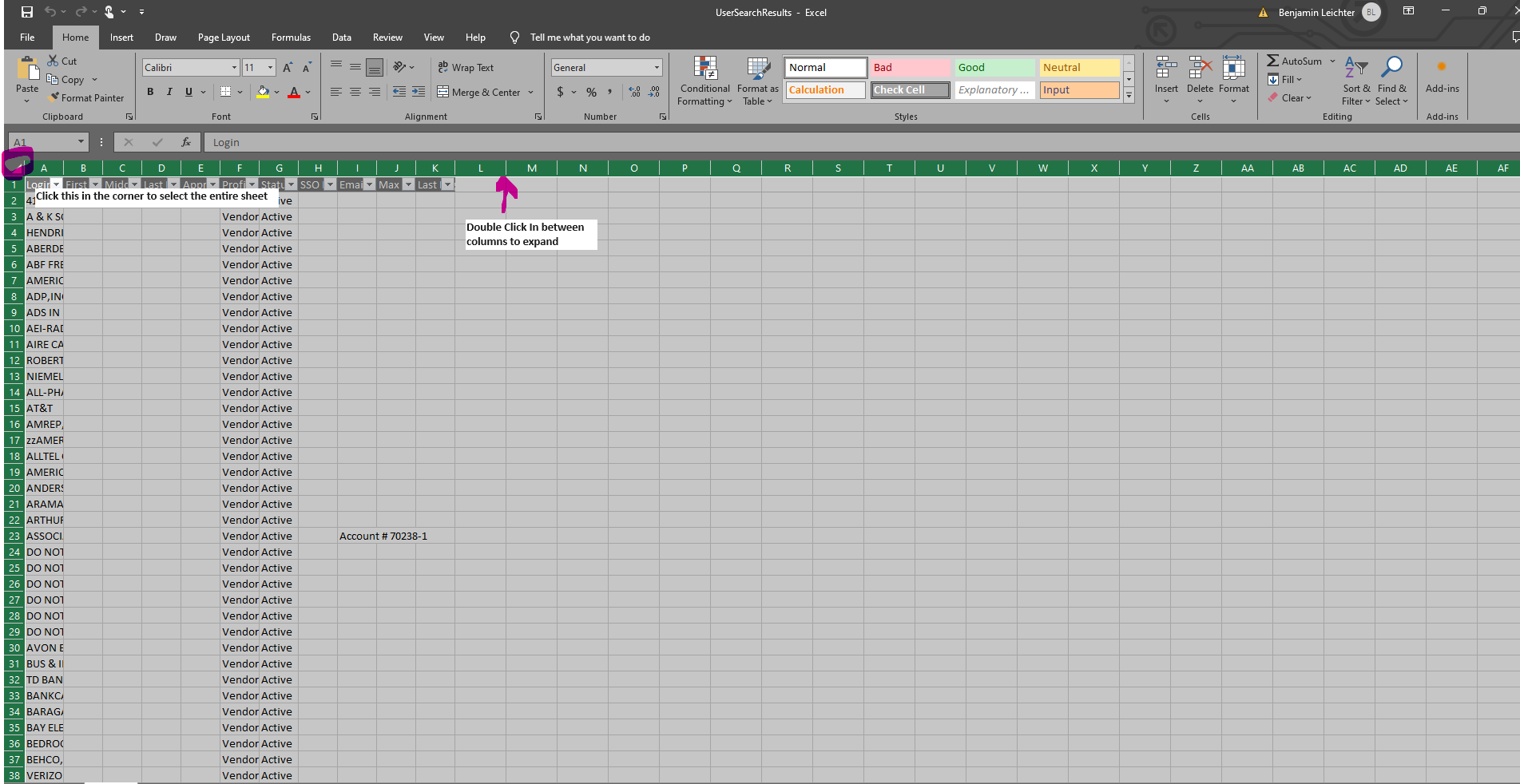Click Merge & Center button
1520x784 pixels.
(x=479, y=93)
